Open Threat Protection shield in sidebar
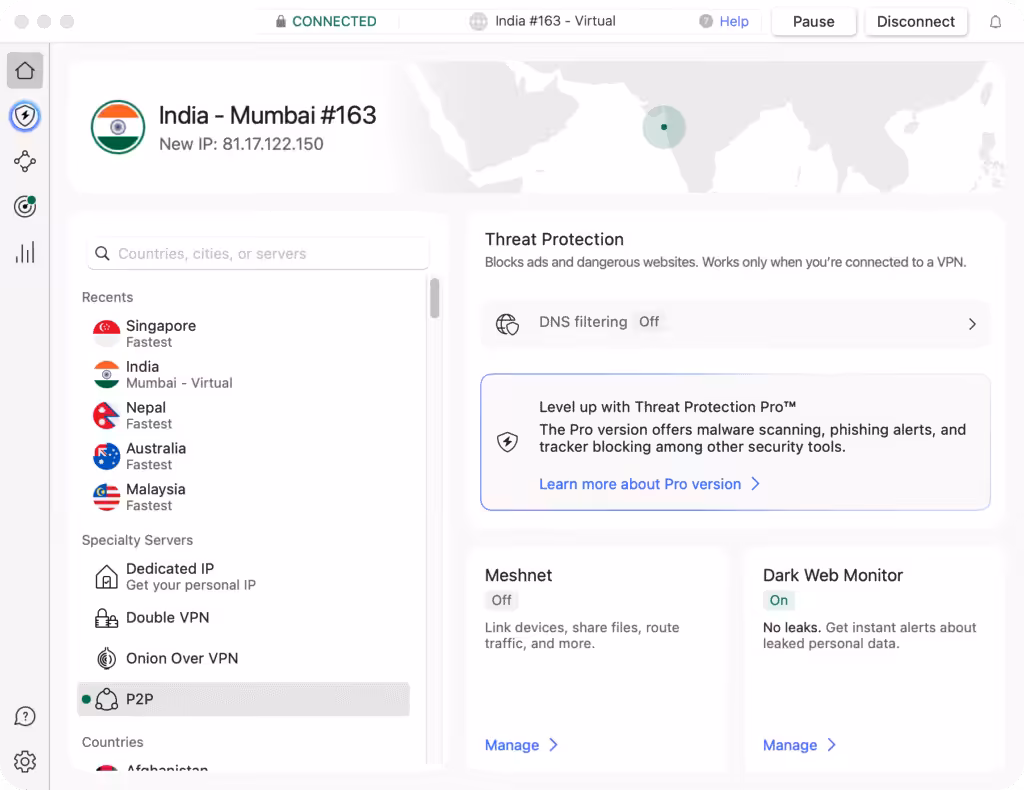Viewport: 1024px width, 790px height. click(25, 117)
